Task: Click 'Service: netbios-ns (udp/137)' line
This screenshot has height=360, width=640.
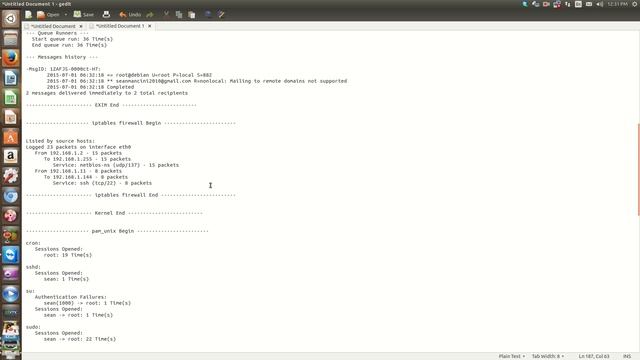Action: [116, 165]
